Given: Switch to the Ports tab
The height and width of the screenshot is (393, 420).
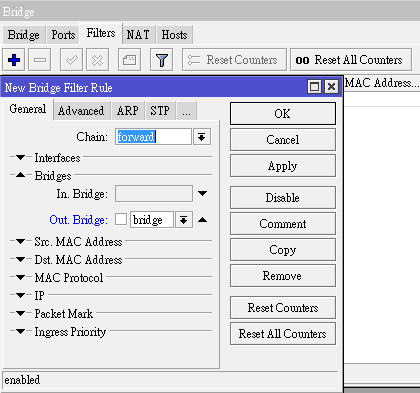Looking at the screenshot, I should (x=63, y=35).
